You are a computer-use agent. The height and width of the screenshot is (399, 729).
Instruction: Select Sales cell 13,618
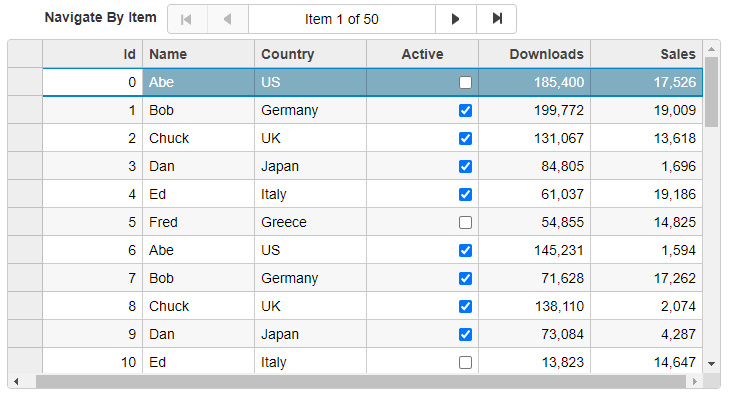(x=647, y=138)
